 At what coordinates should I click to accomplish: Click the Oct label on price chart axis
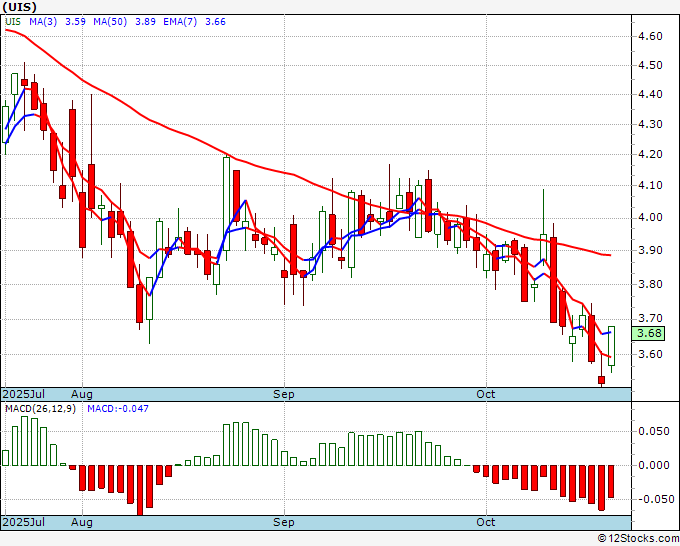pyautogui.click(x=486, y=394)
